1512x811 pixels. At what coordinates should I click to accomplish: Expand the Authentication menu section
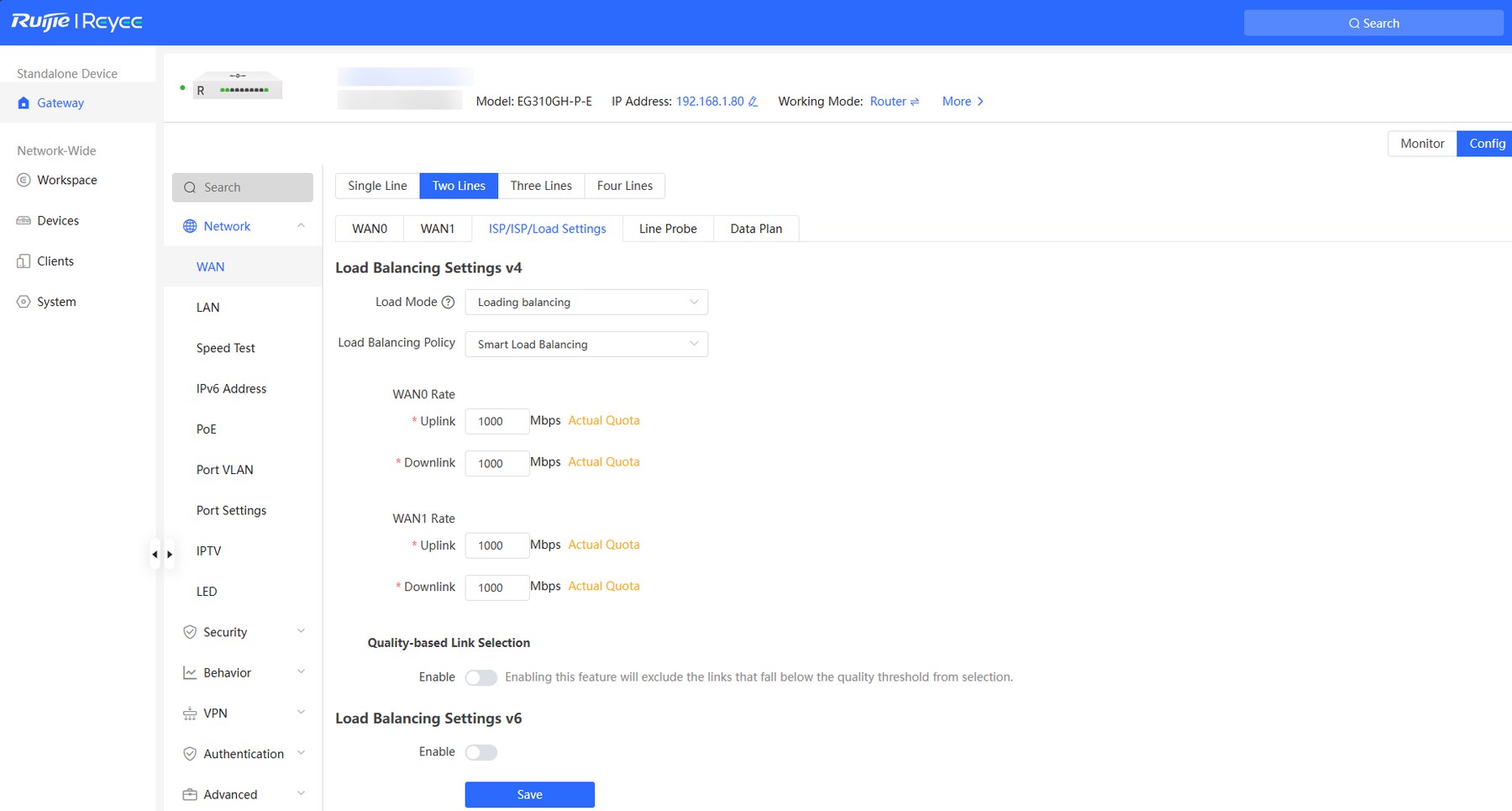point(301,753)
